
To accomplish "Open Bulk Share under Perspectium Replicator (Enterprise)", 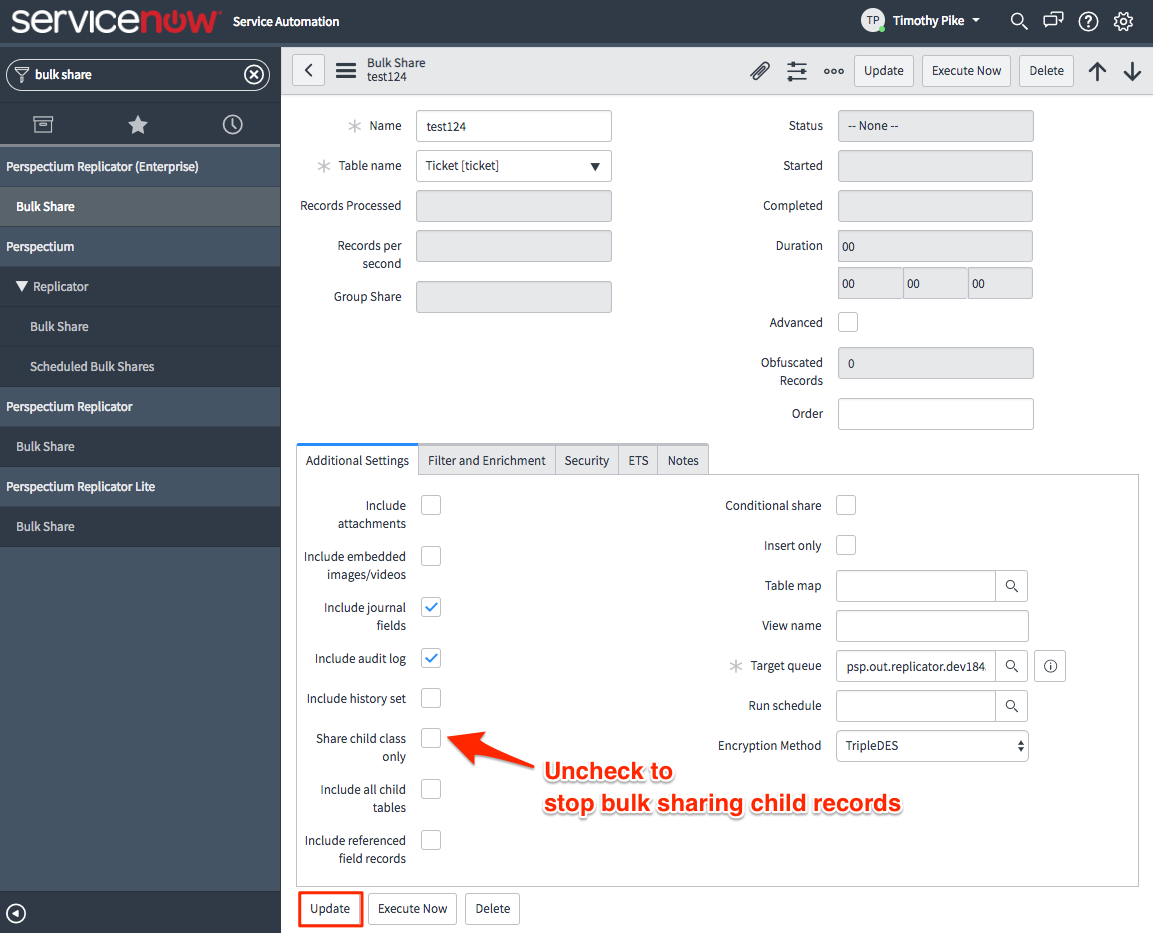I will (x=140, y=207).
